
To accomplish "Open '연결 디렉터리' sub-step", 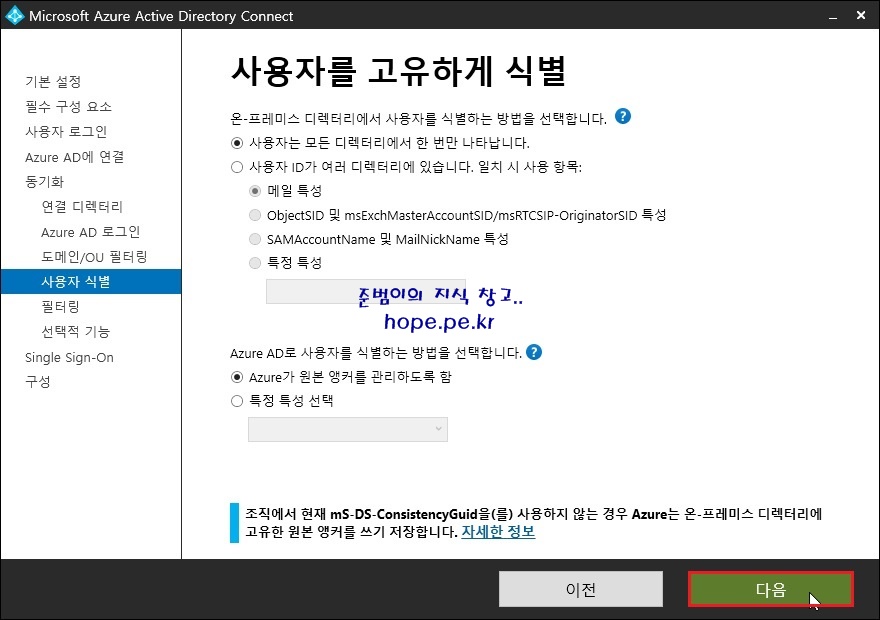I will pyautogui.click(x=82, y=206).
